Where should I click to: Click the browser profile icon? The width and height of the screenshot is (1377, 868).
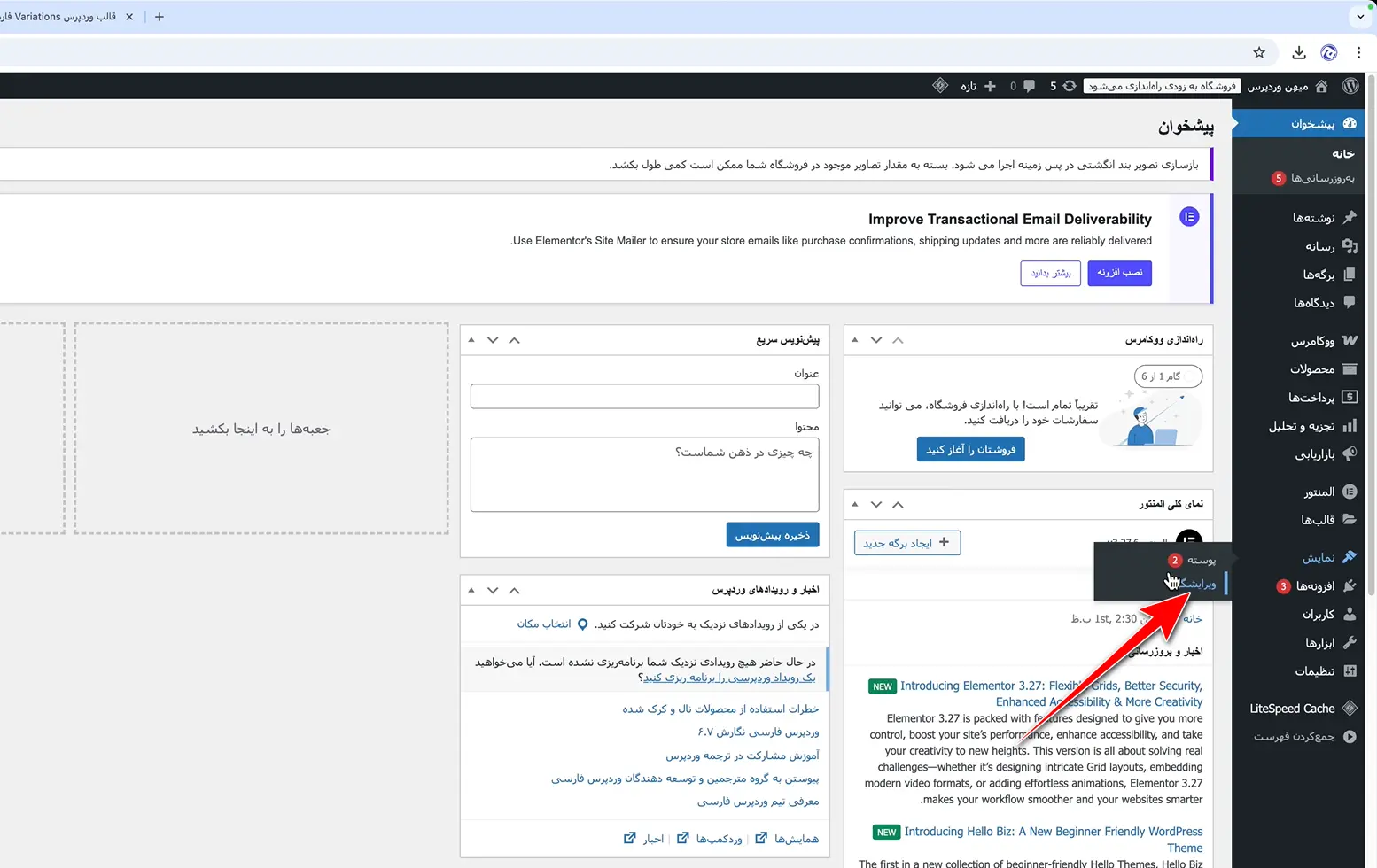[x=1329, y=53]
